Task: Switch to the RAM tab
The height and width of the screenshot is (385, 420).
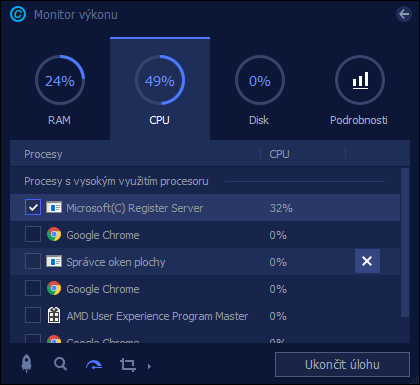Action: [x=60, y=89]
